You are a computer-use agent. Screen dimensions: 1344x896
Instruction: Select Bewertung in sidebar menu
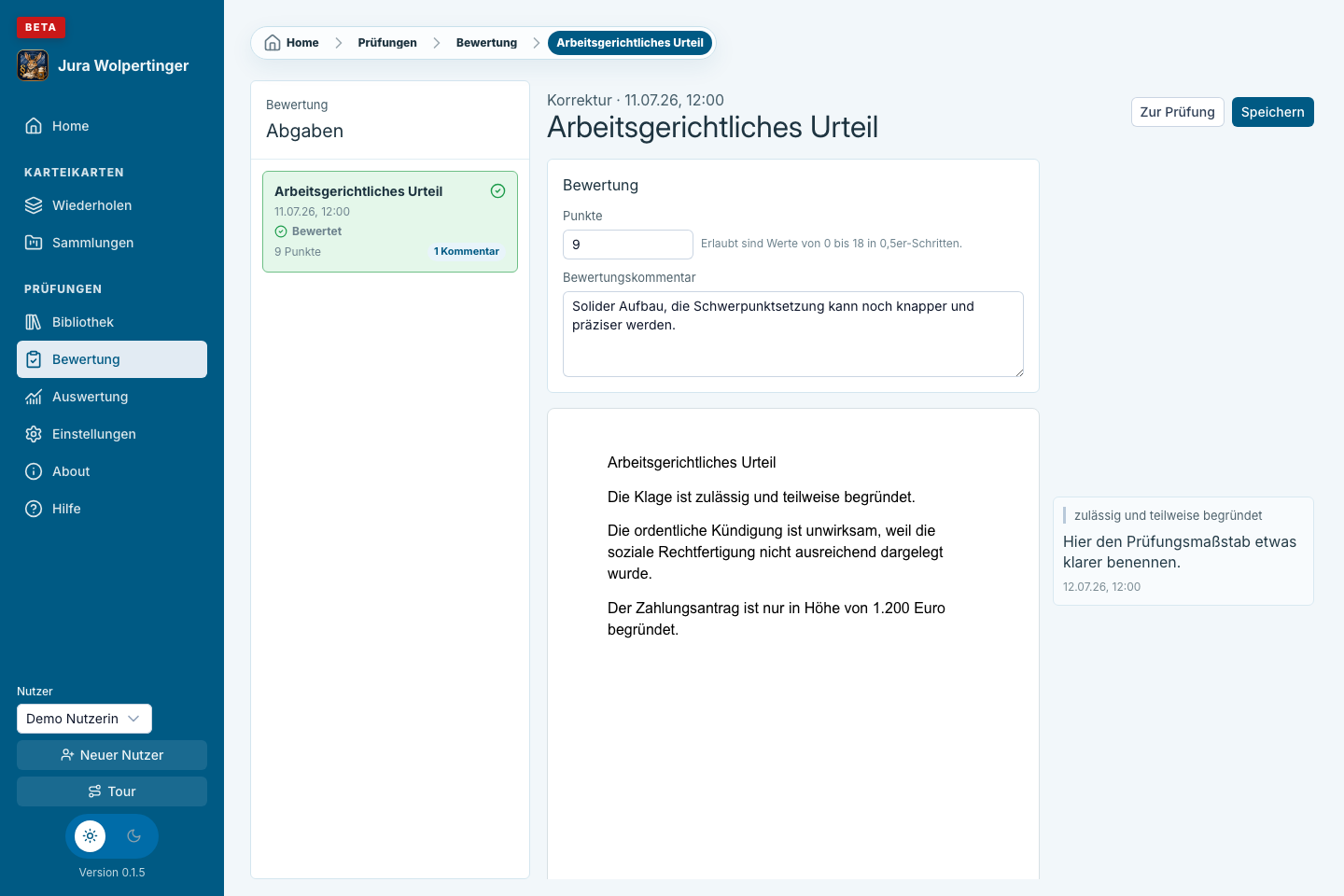click(112, 359)
